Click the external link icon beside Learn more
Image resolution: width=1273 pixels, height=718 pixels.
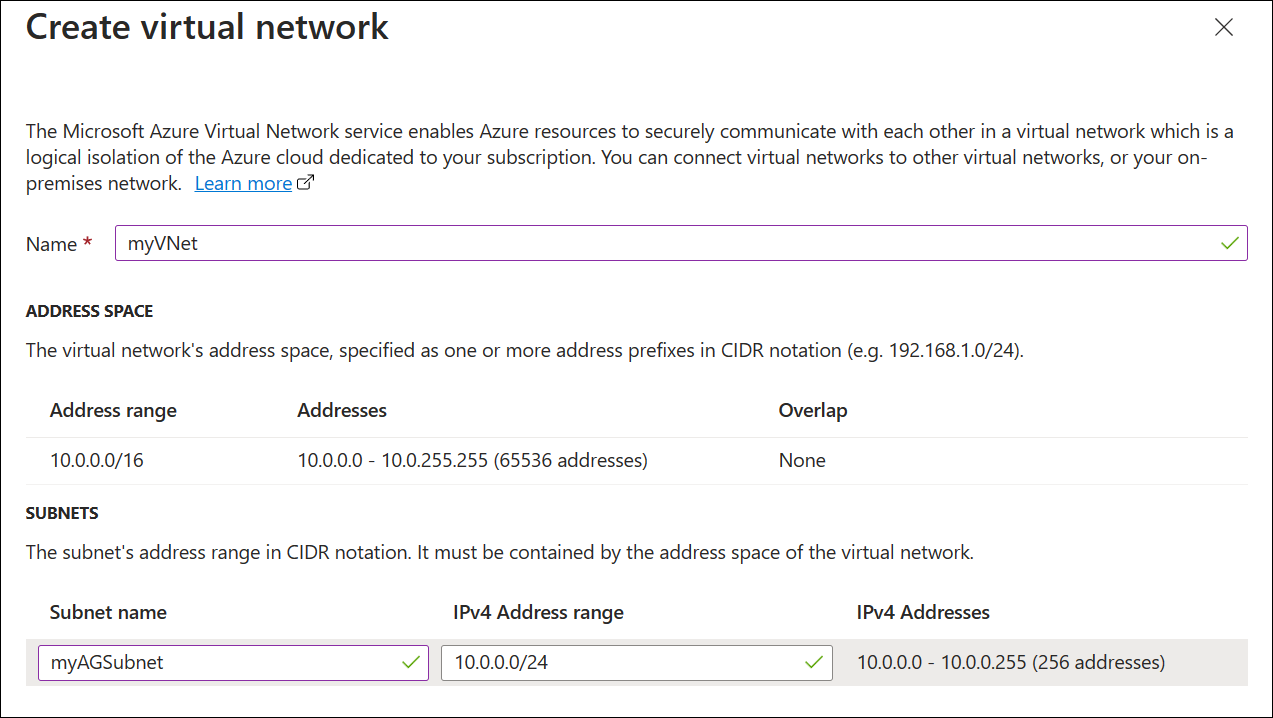click(x=306, y=180)
